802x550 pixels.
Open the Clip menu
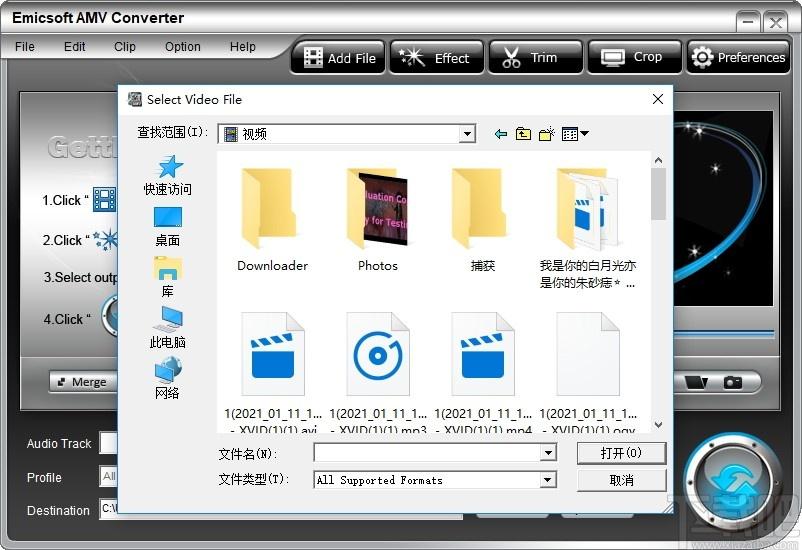tap(125, 47)
